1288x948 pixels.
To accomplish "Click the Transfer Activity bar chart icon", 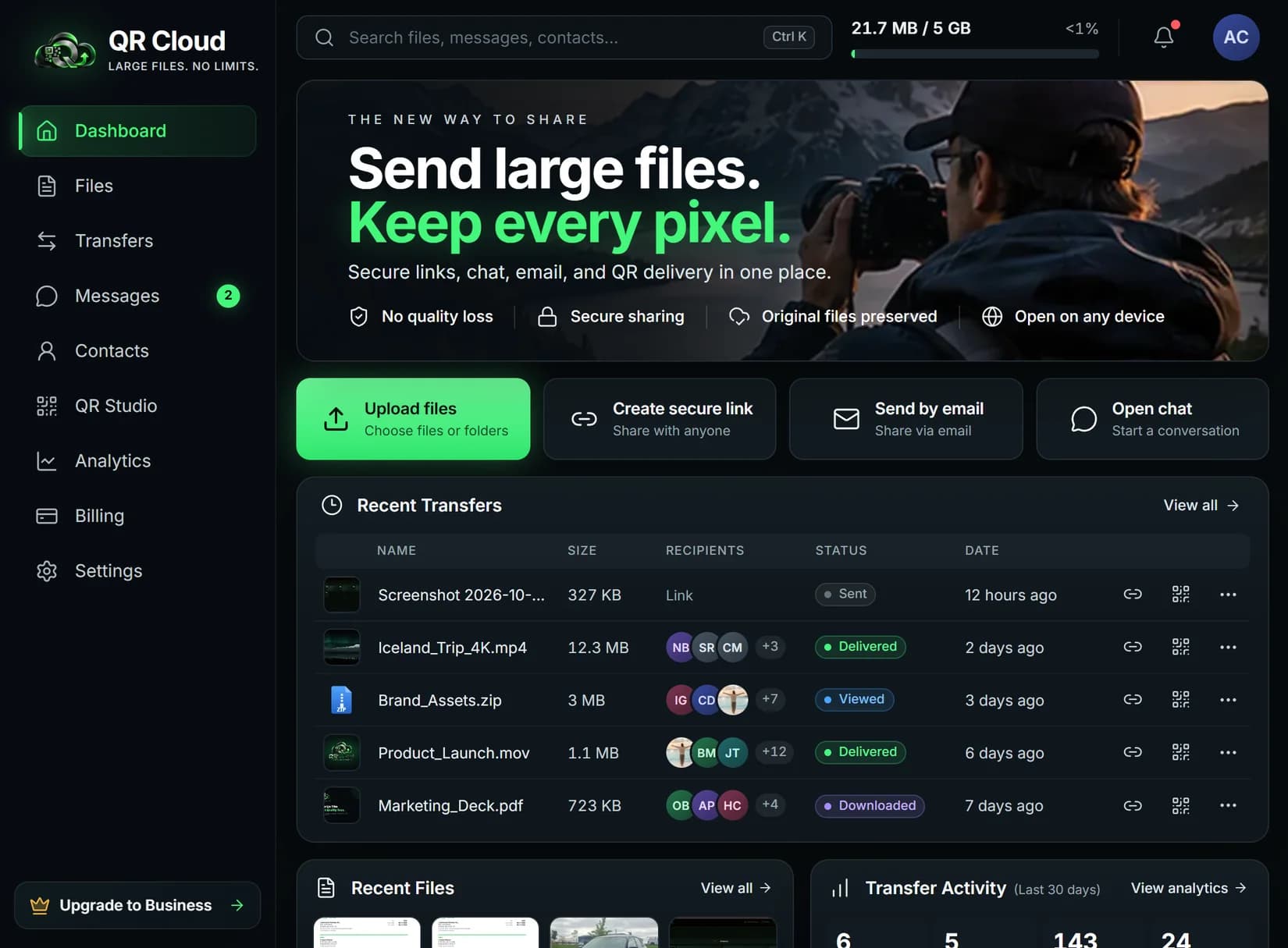I will 840,888.
